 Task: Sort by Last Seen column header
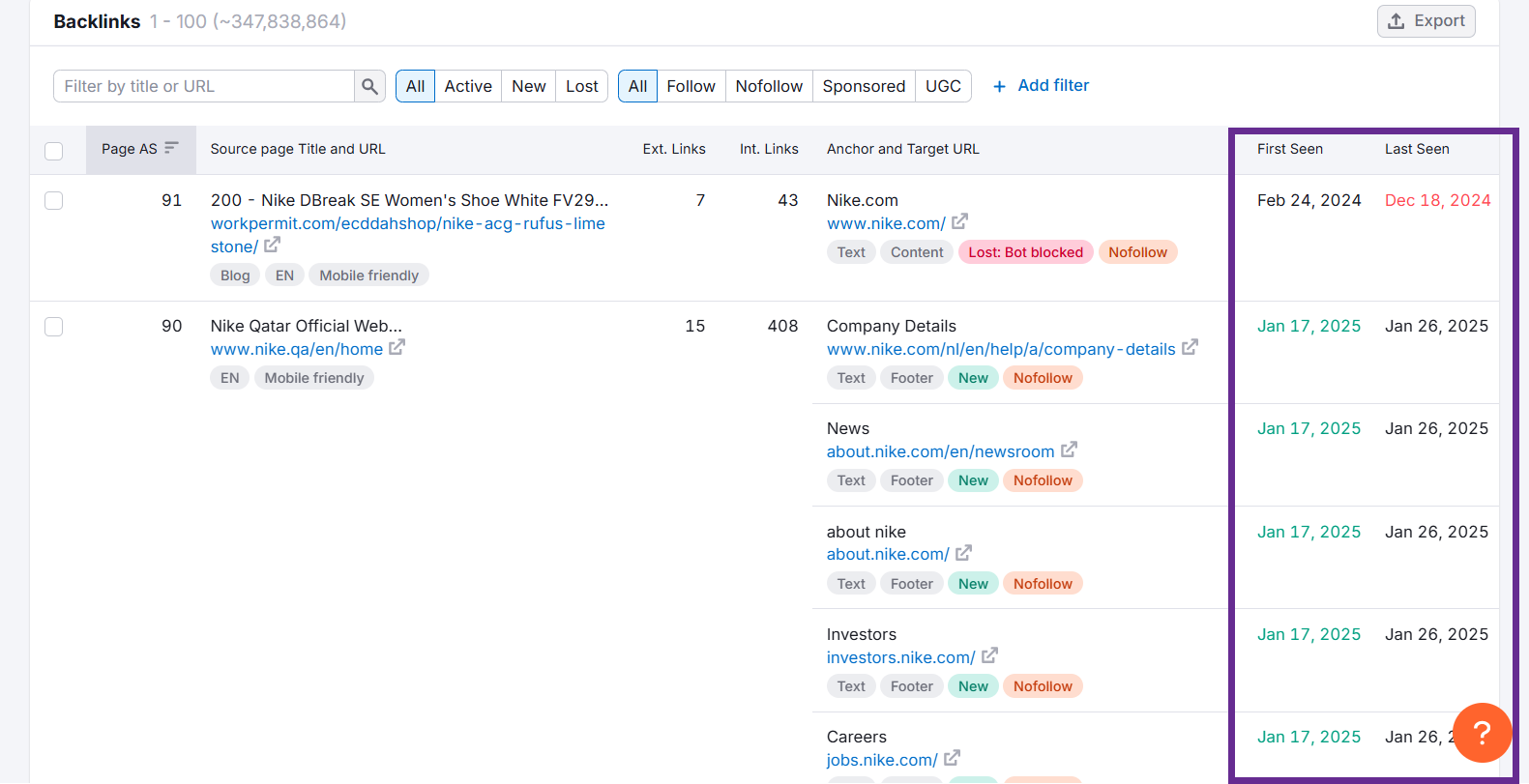tap(1417, 149)
